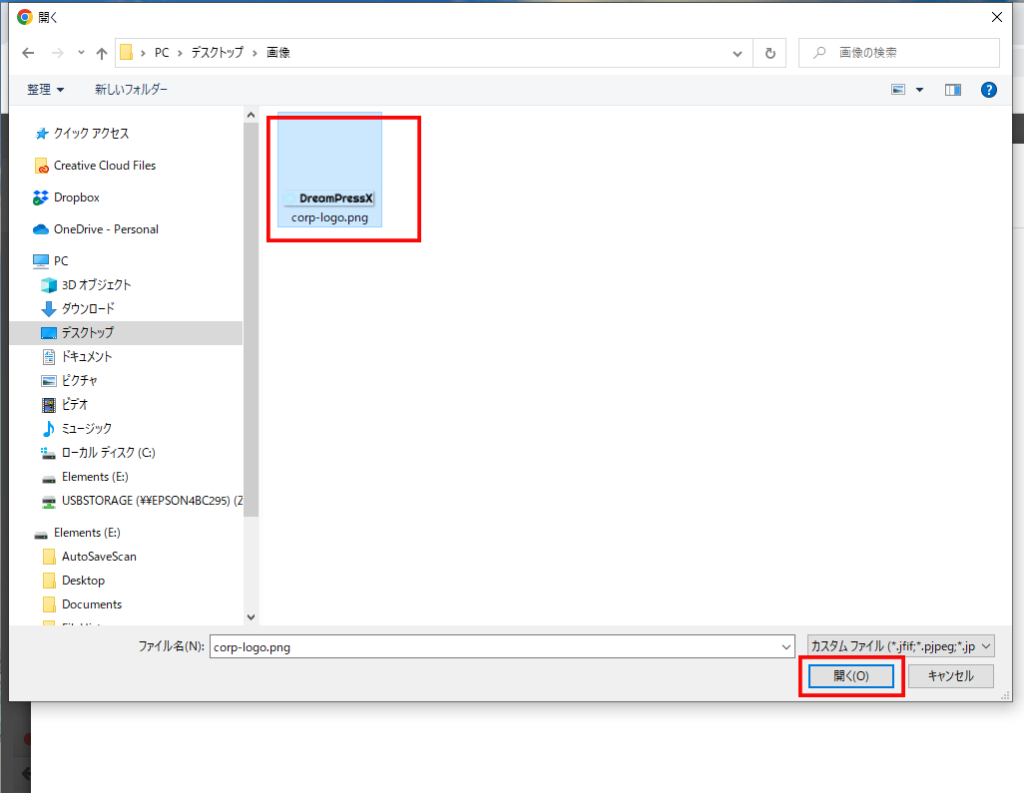The width and height of the screenshot is (1024, 793).
Task: Click the back navigation arrow
Action: coord(28,52)
